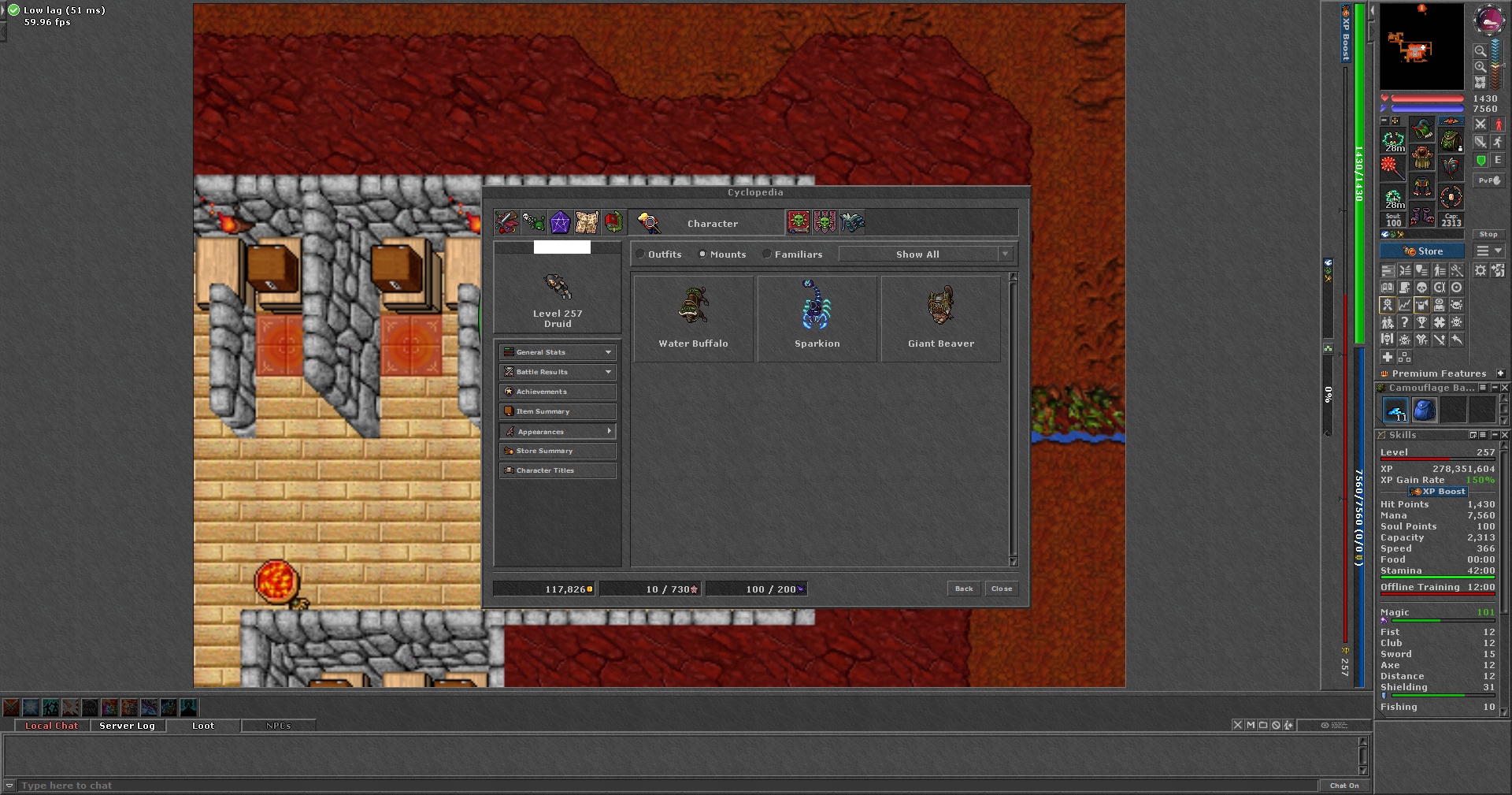The width and height of the screenshot is (1512, 795).
Task: Click the question mark help icon
Action: (x=1404, y=322)
